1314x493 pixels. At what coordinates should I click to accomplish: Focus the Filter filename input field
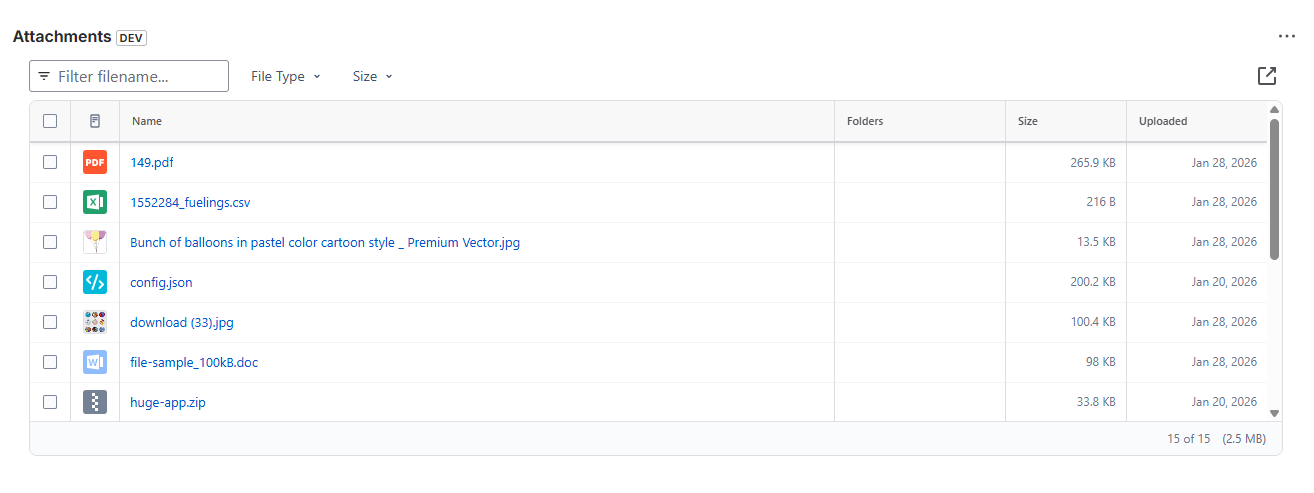click(129, 76)
